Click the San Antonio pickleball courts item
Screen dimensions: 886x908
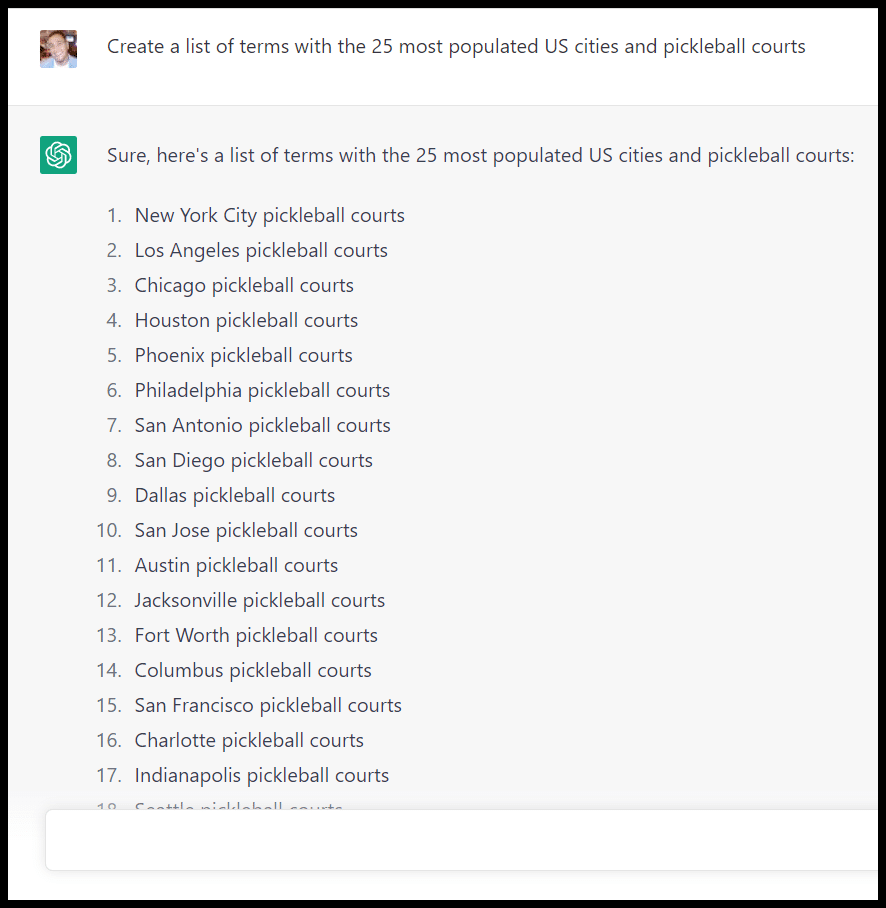[x=262, y=426]
